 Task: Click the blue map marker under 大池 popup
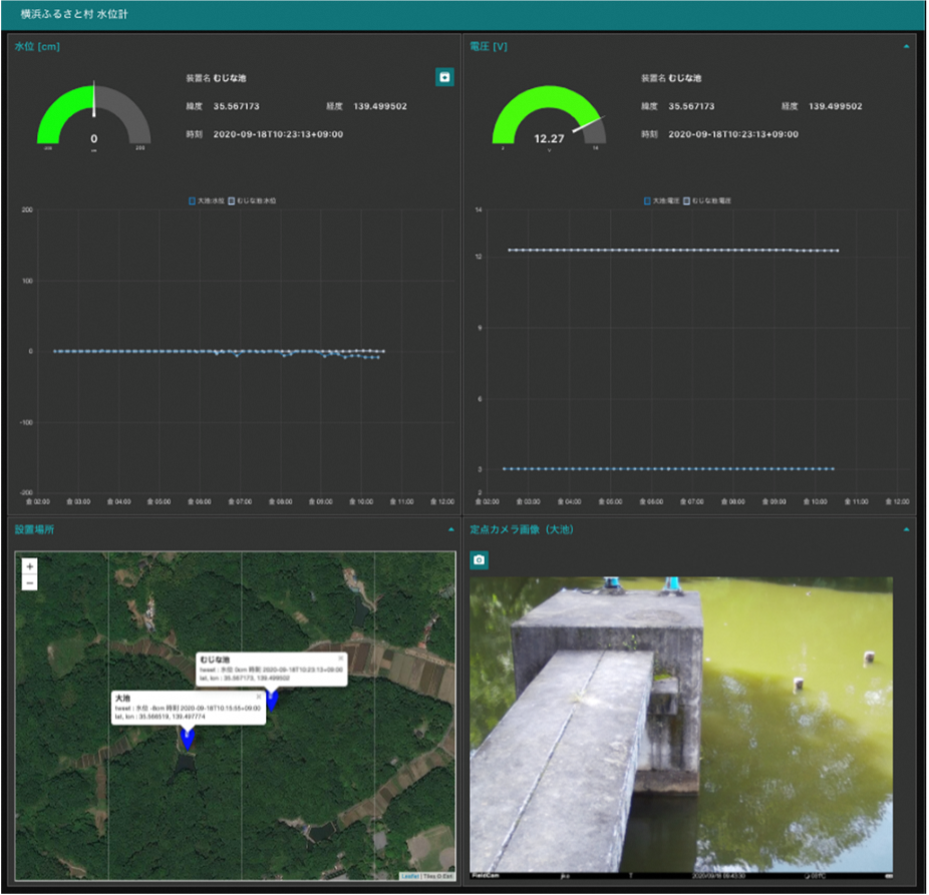click(x=187, y=738)
